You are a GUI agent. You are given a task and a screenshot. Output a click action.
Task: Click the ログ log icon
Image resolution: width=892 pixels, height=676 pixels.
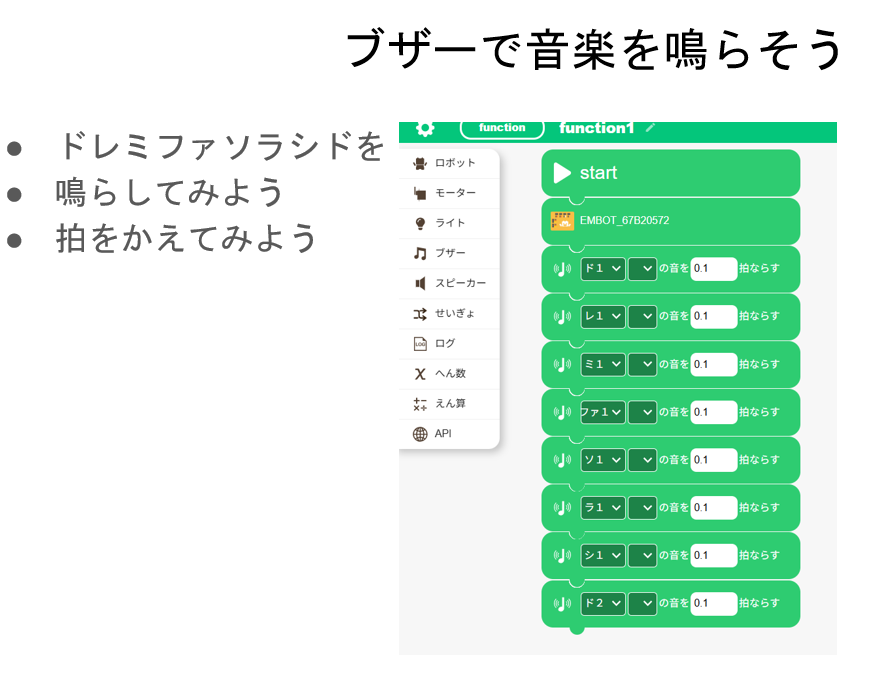click(x=420, y=344)
